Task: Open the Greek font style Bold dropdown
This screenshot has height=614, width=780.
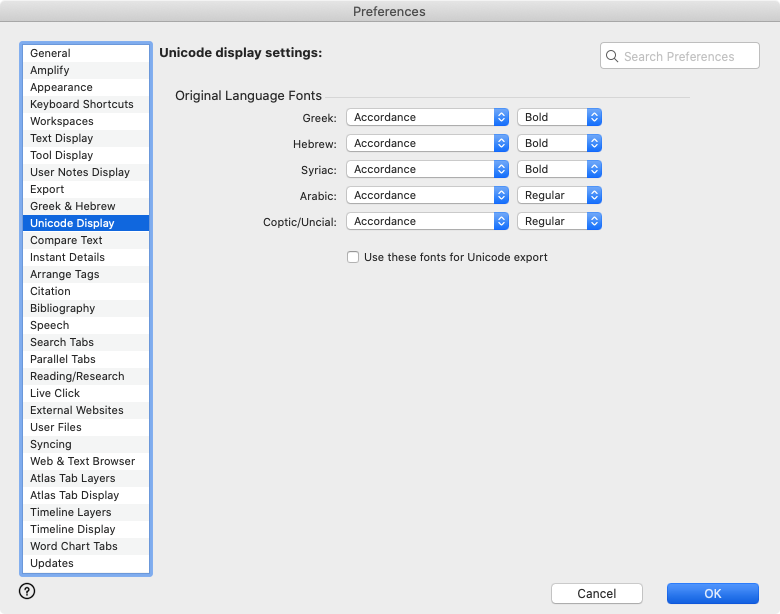Action: [x=559, y=117]
